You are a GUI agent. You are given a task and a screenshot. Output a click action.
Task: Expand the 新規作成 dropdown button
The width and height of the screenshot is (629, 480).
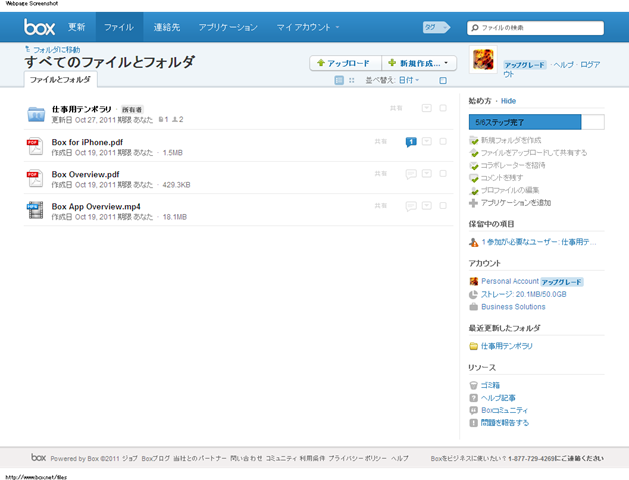tap(420, 63)
